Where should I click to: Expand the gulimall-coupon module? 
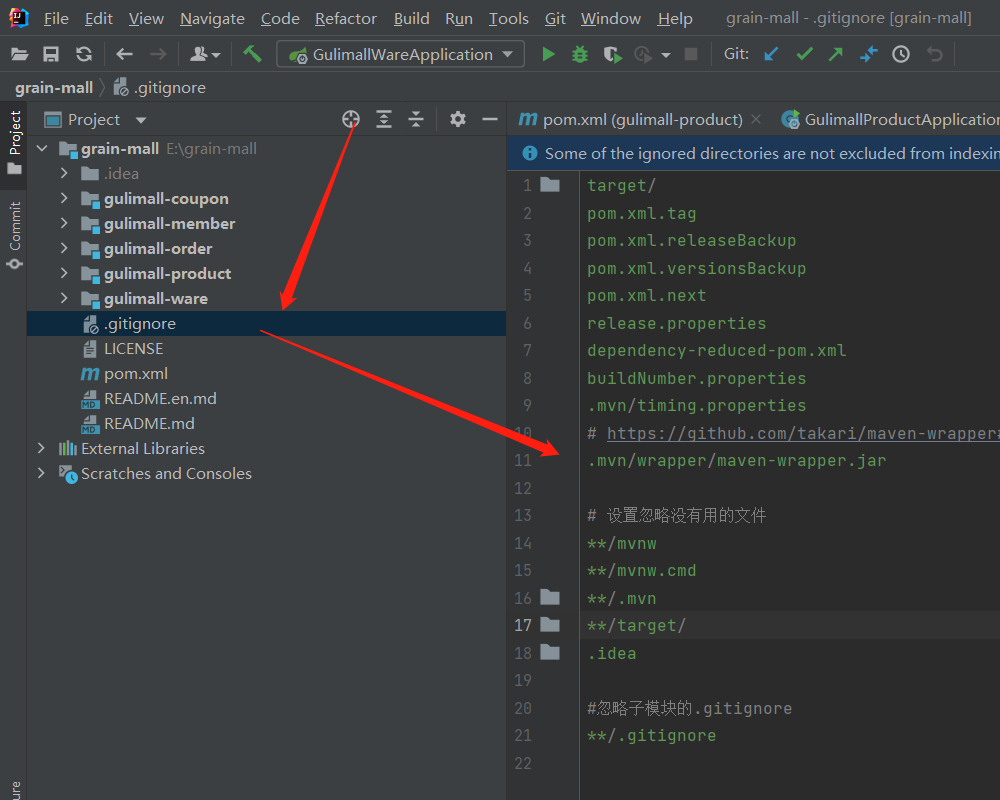coord(64,198)
